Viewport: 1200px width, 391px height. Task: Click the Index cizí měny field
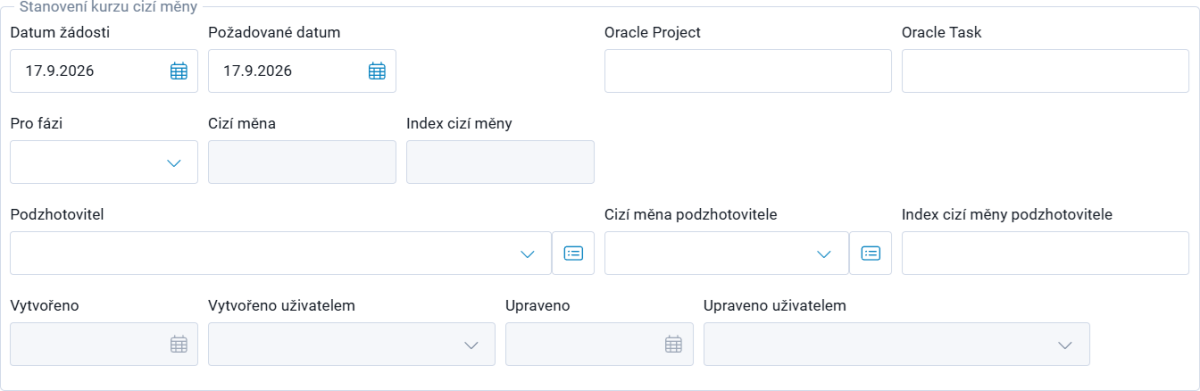pos(500,162)
